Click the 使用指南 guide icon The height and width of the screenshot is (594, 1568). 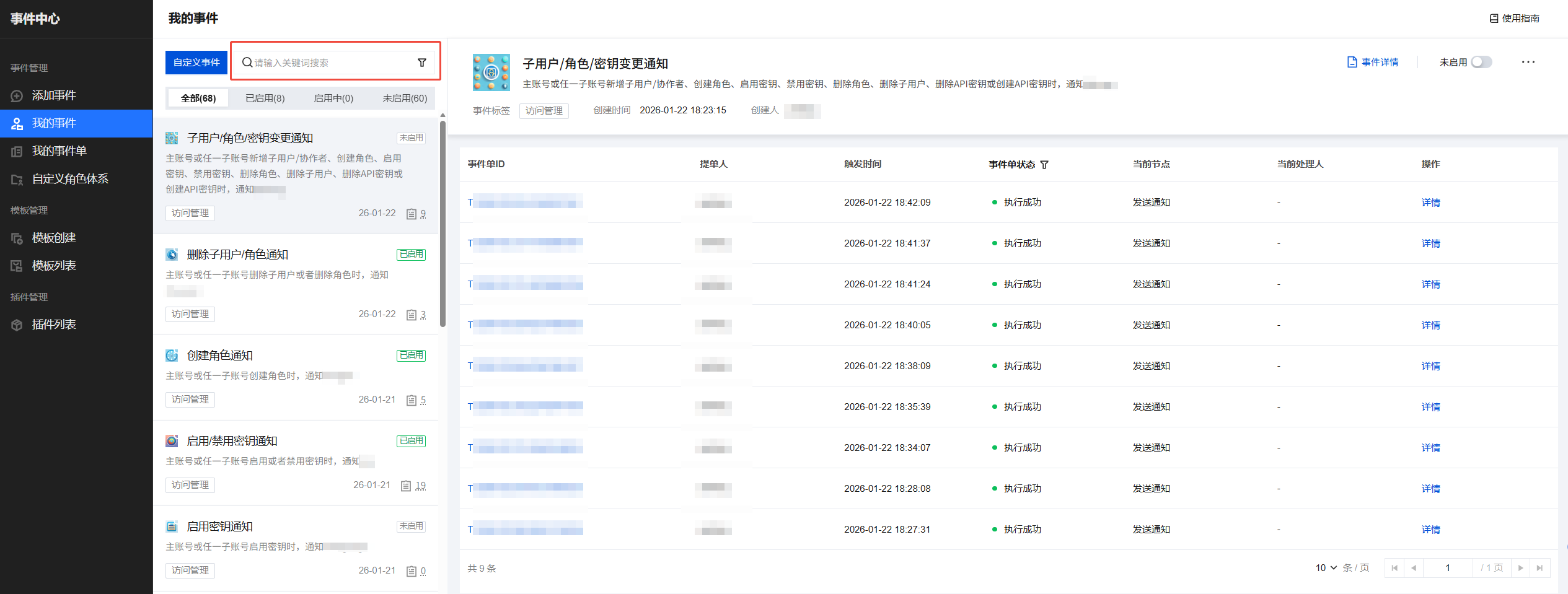click(1494, 19)
